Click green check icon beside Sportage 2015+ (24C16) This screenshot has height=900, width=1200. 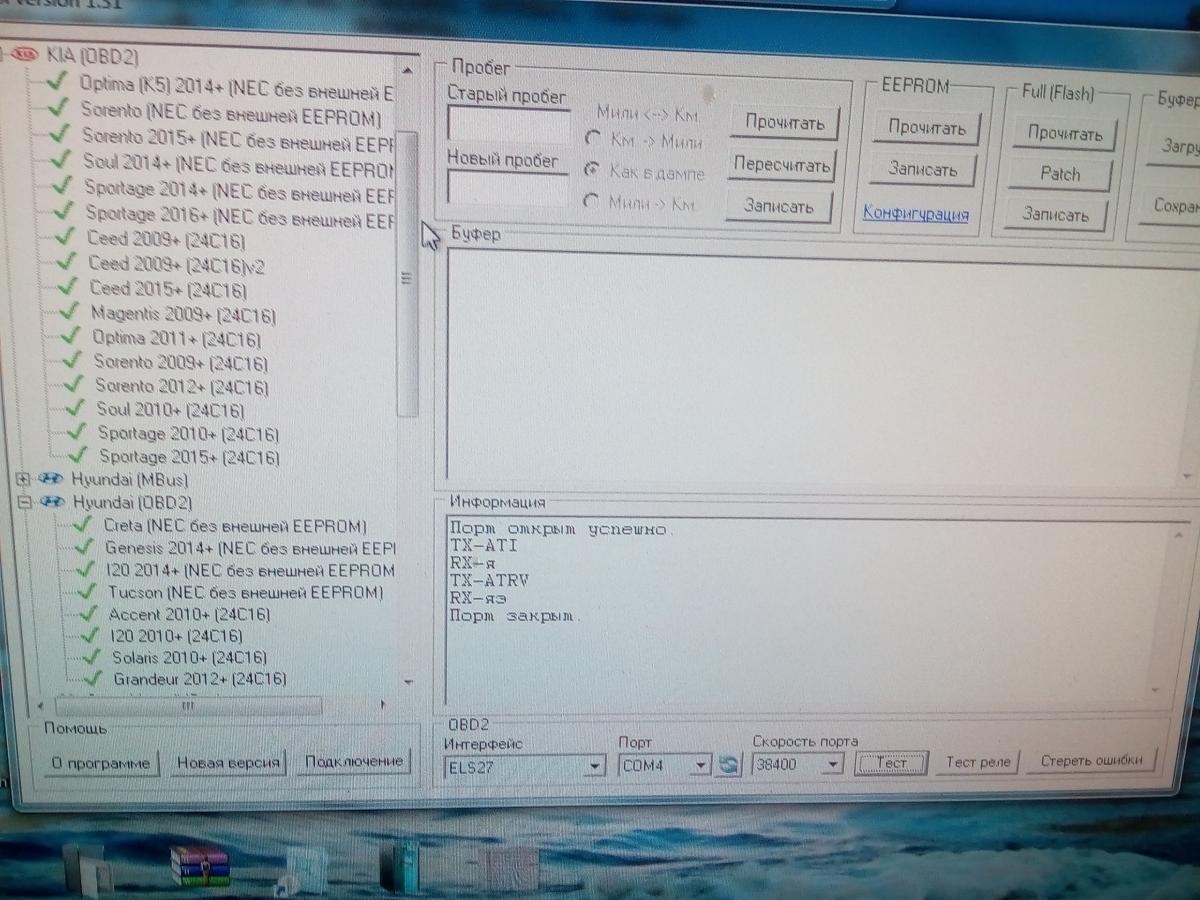click(x=79, y=456)
